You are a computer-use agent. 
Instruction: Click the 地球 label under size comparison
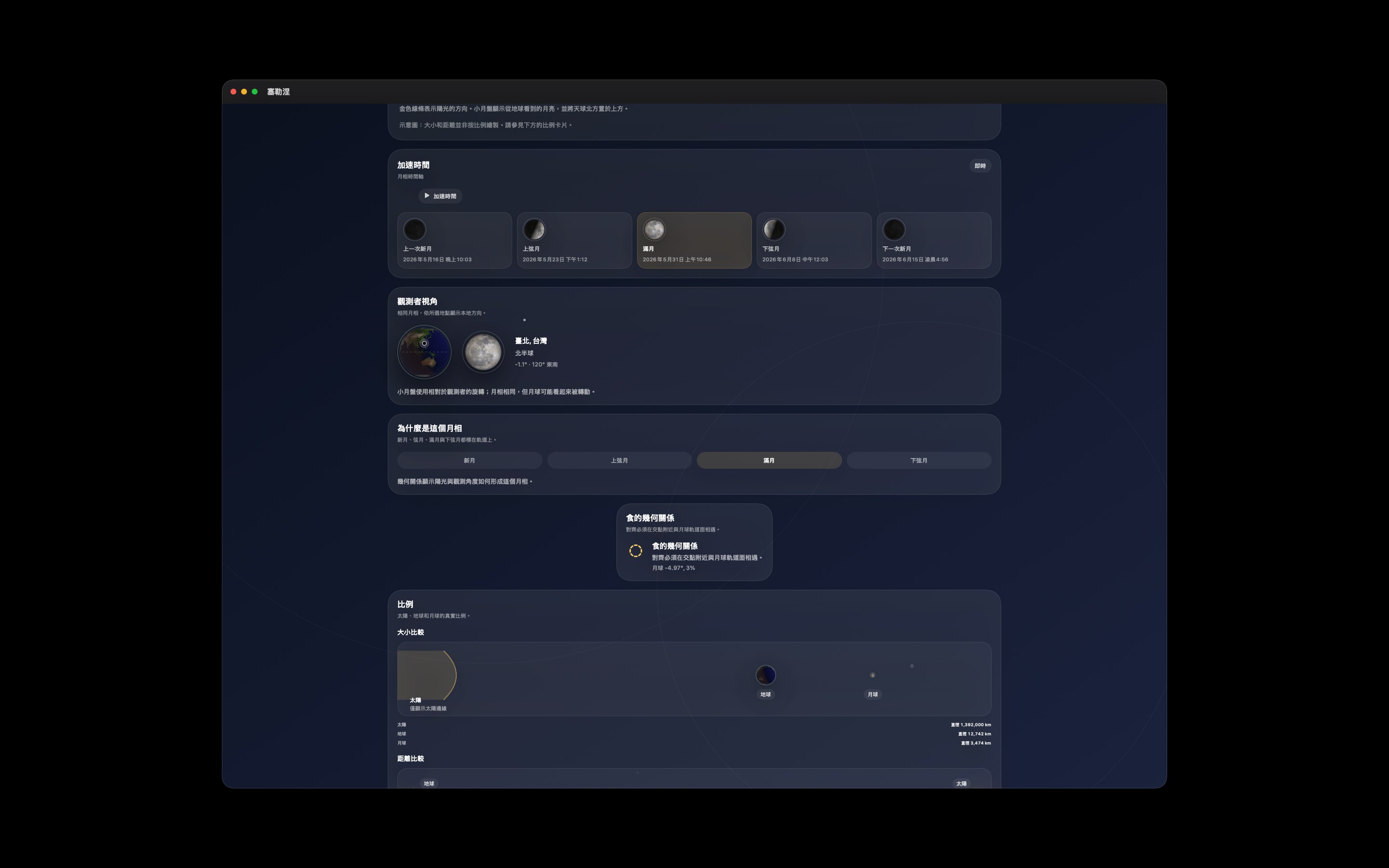tap(766, 694)
